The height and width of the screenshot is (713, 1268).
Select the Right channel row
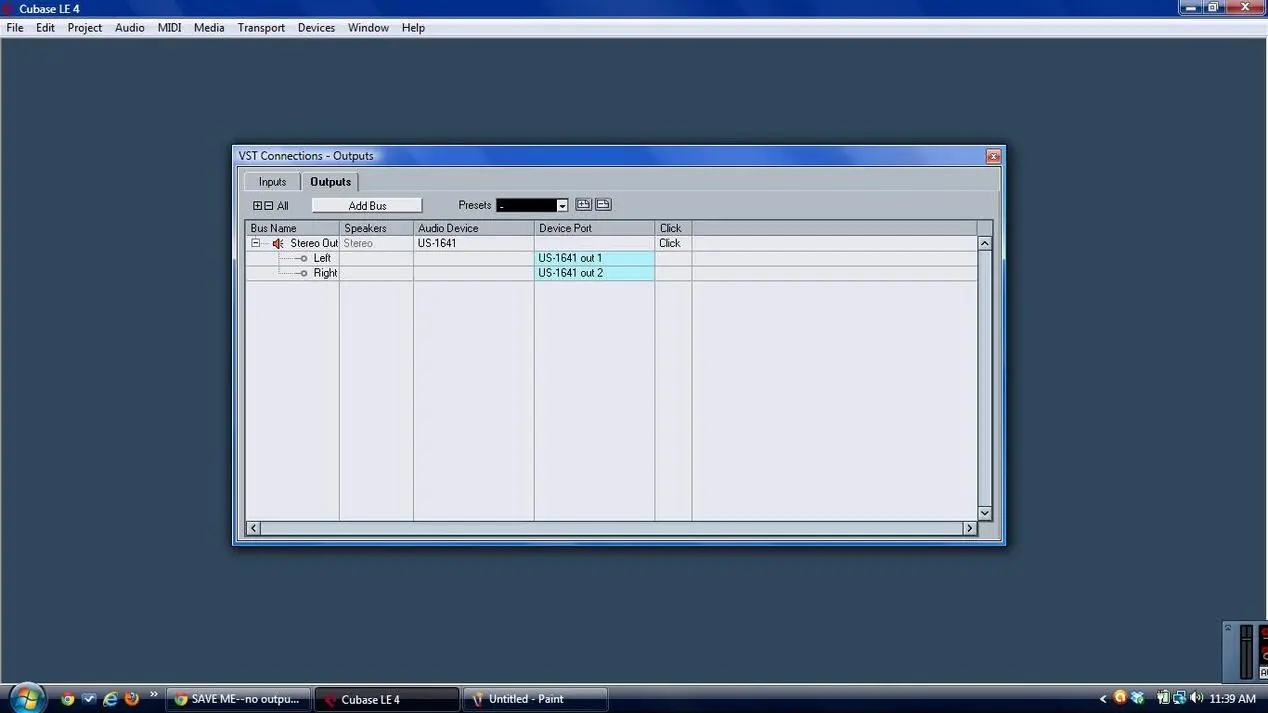pyautogui.click(x=325, y=273)
